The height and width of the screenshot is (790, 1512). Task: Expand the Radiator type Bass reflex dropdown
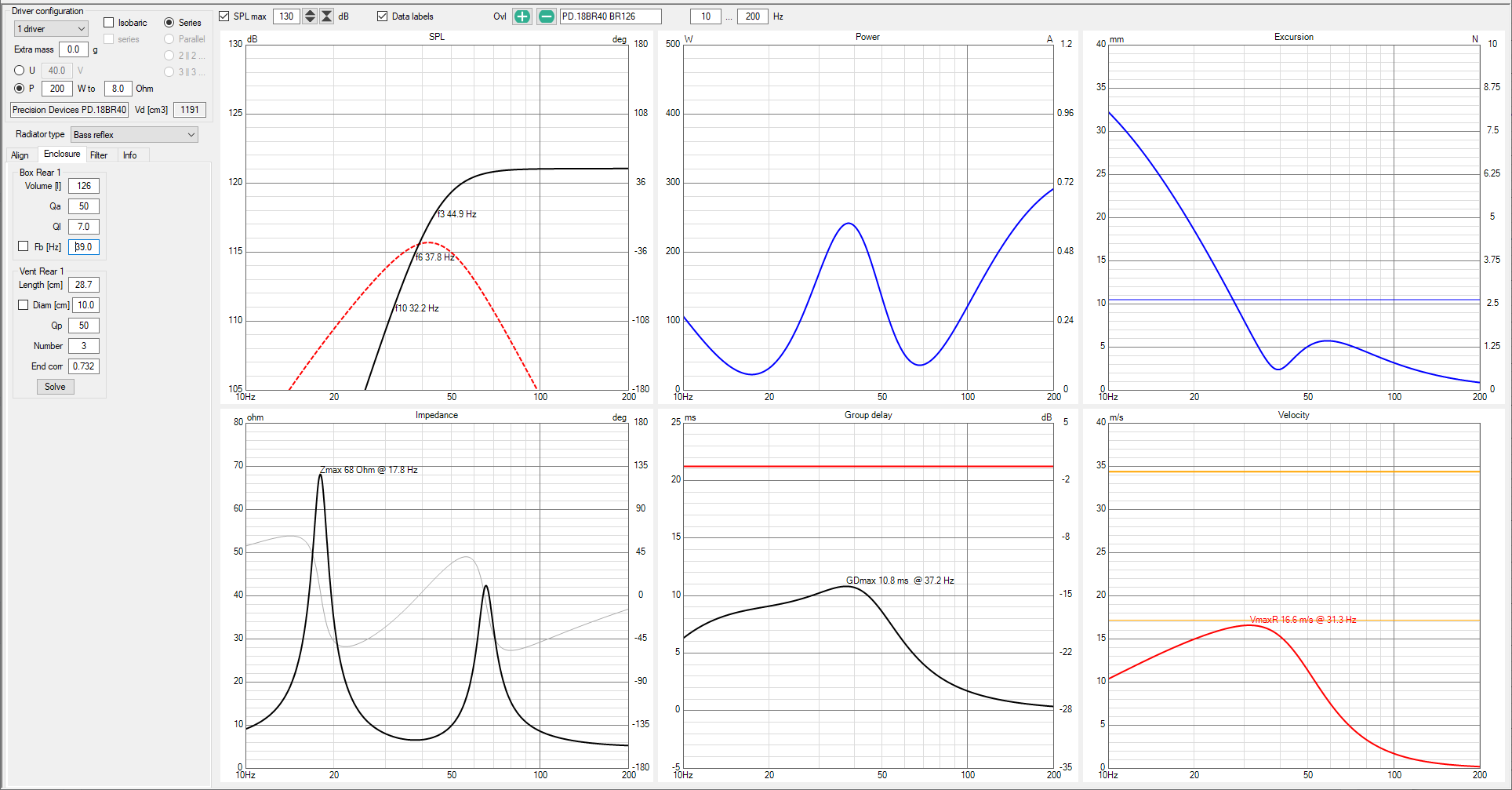pyautogui.click(x=134, y=135)
